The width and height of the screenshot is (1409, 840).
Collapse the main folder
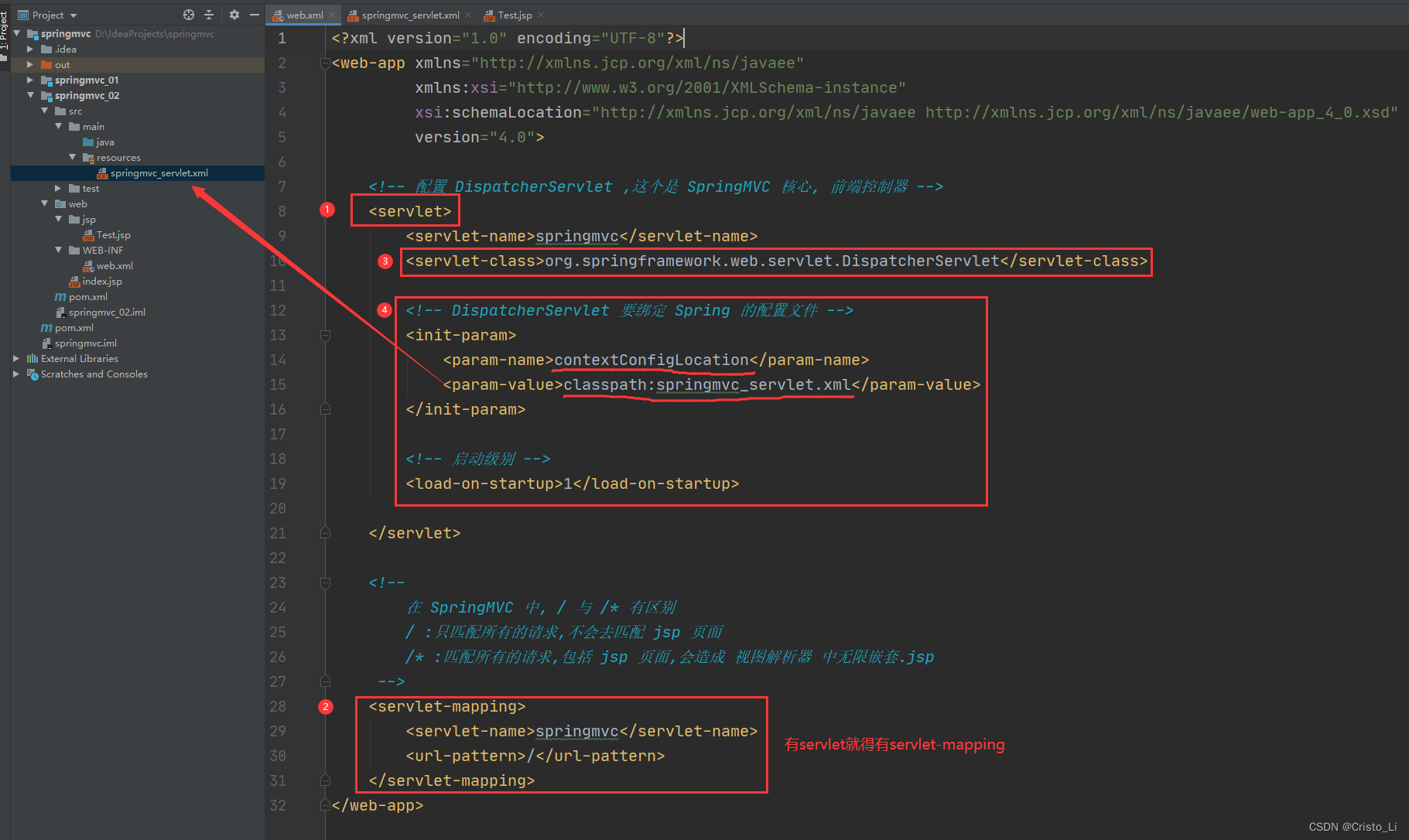[x=58, y=126]
